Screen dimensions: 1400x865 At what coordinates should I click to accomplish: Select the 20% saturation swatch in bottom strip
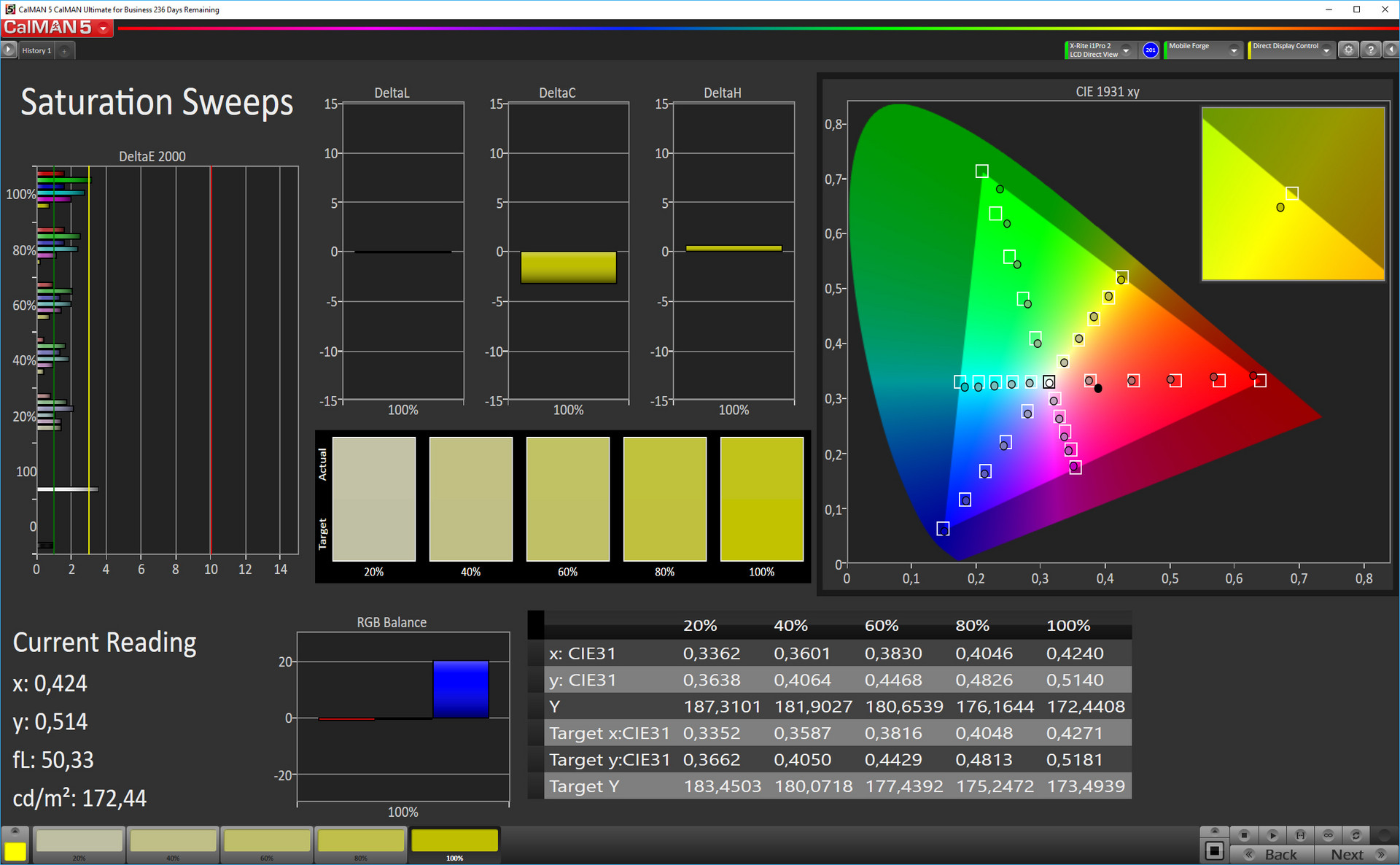[79, 845]
